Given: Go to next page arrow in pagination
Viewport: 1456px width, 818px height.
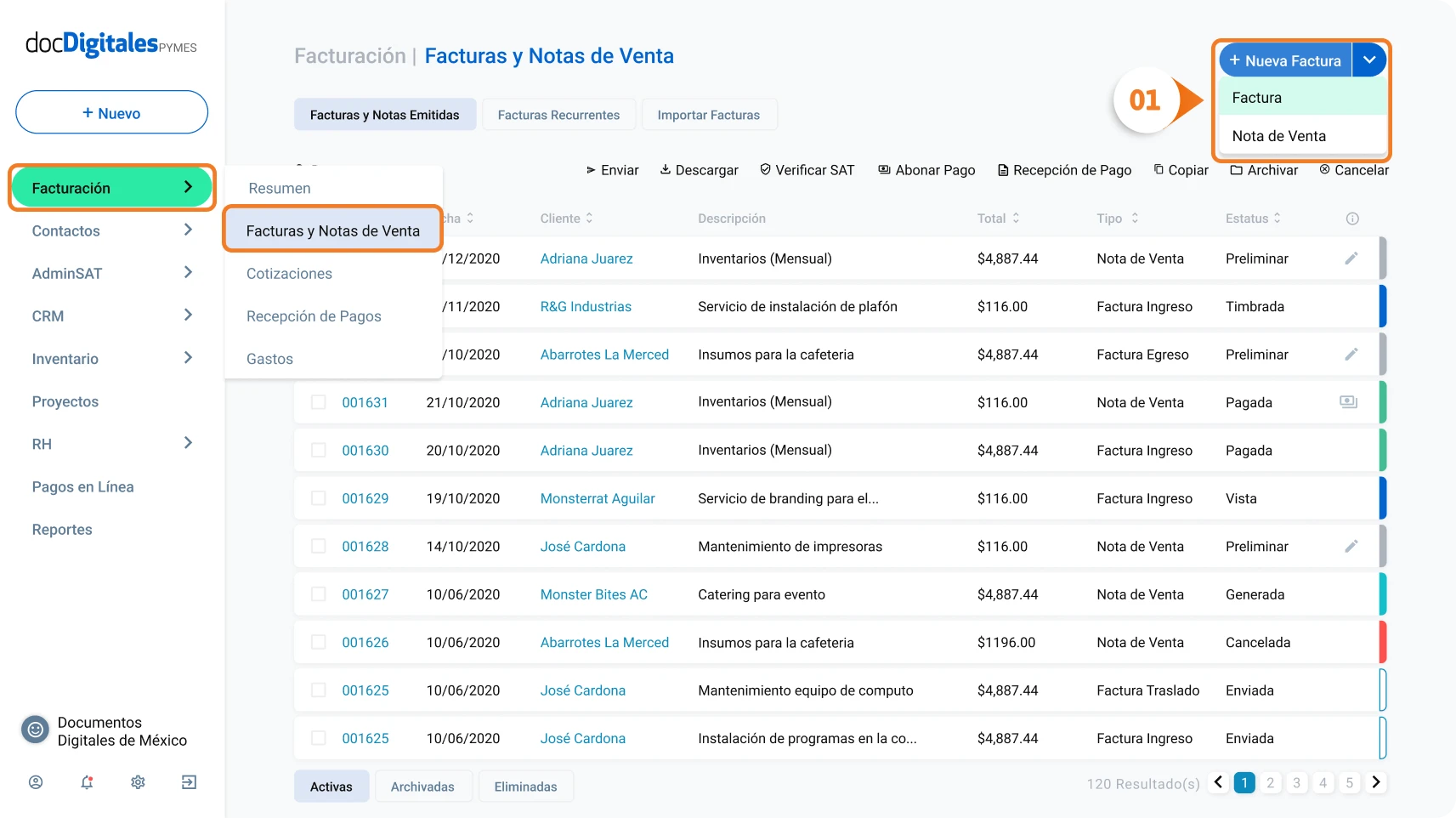Looking at the screenshot, I should click(1376, 782).
